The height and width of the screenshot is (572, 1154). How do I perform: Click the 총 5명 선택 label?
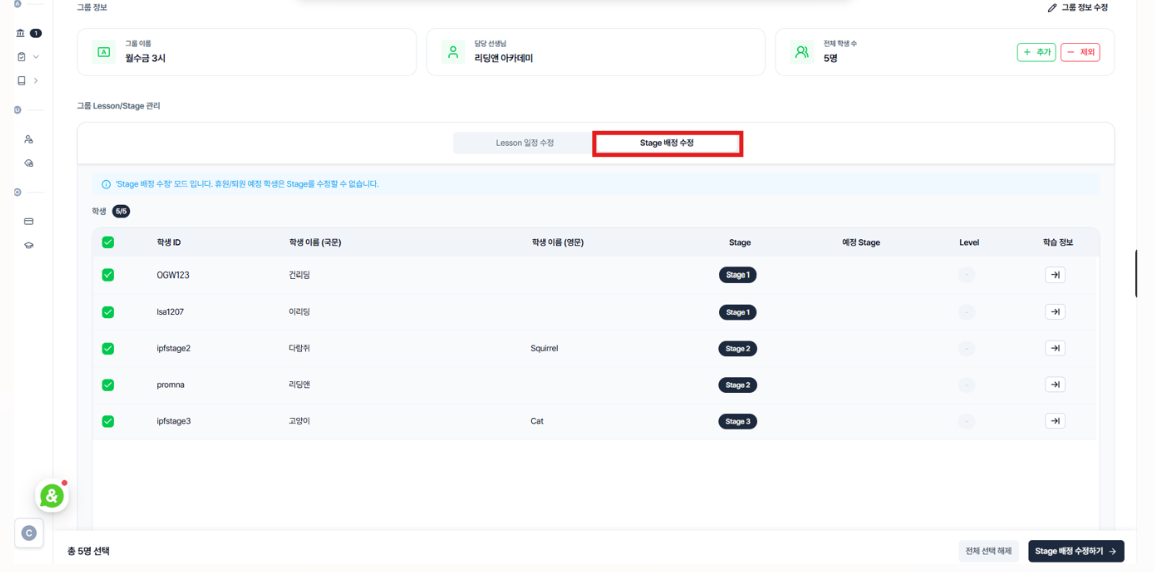click(x=88, y=551)
